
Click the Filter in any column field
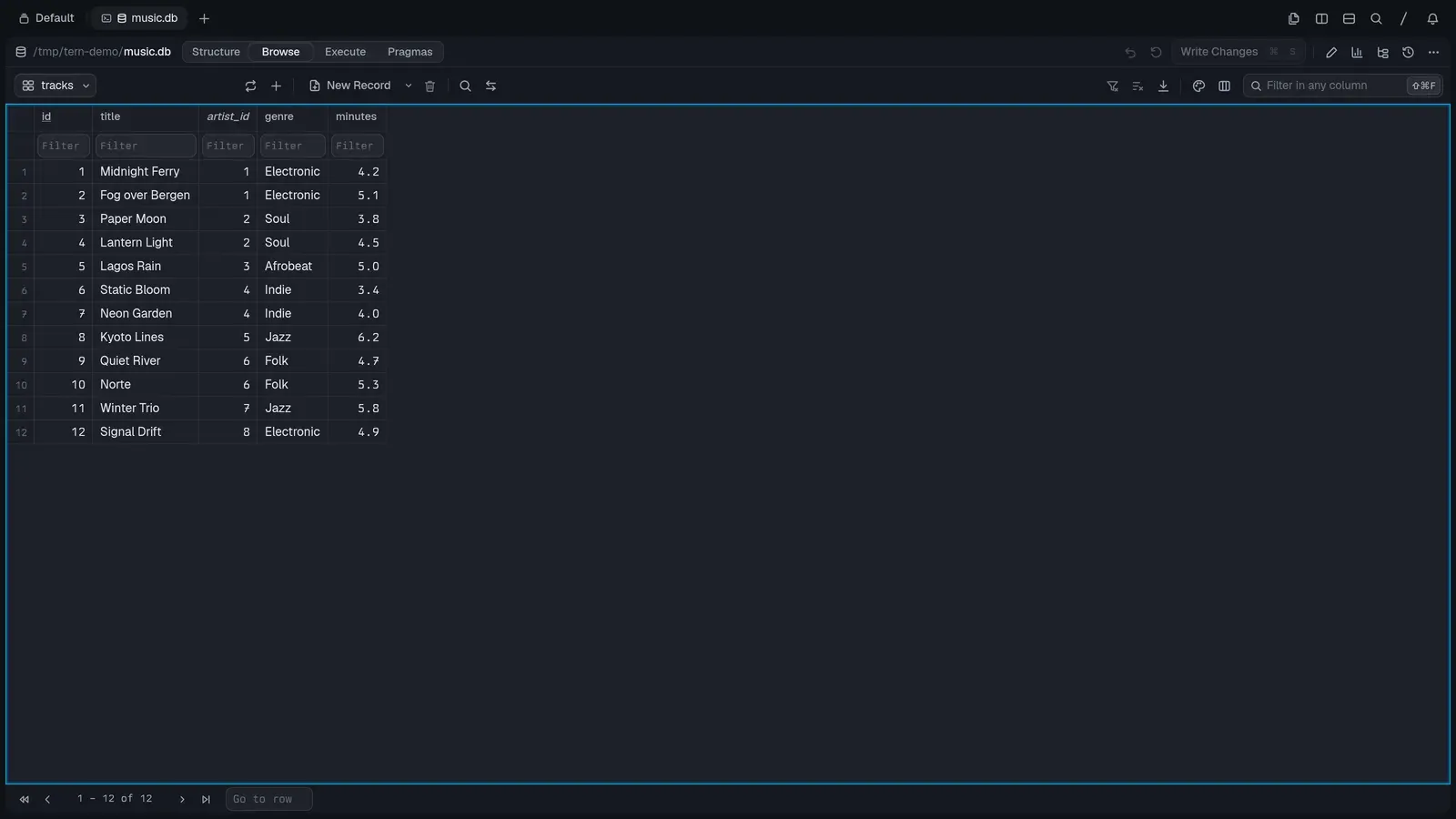[1342, 86]
